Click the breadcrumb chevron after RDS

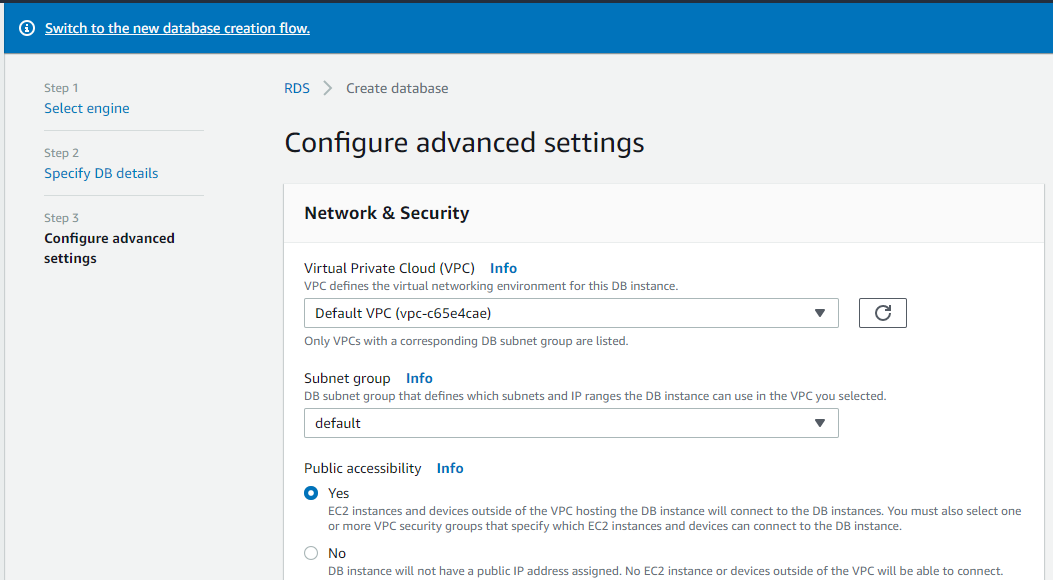click(328, 88)
